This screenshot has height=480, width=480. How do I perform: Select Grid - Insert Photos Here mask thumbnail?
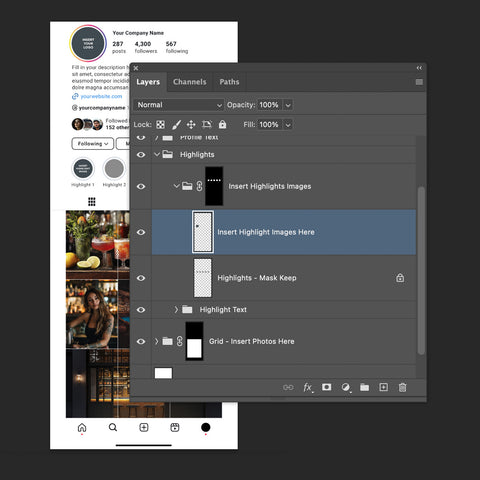[194, 341]
